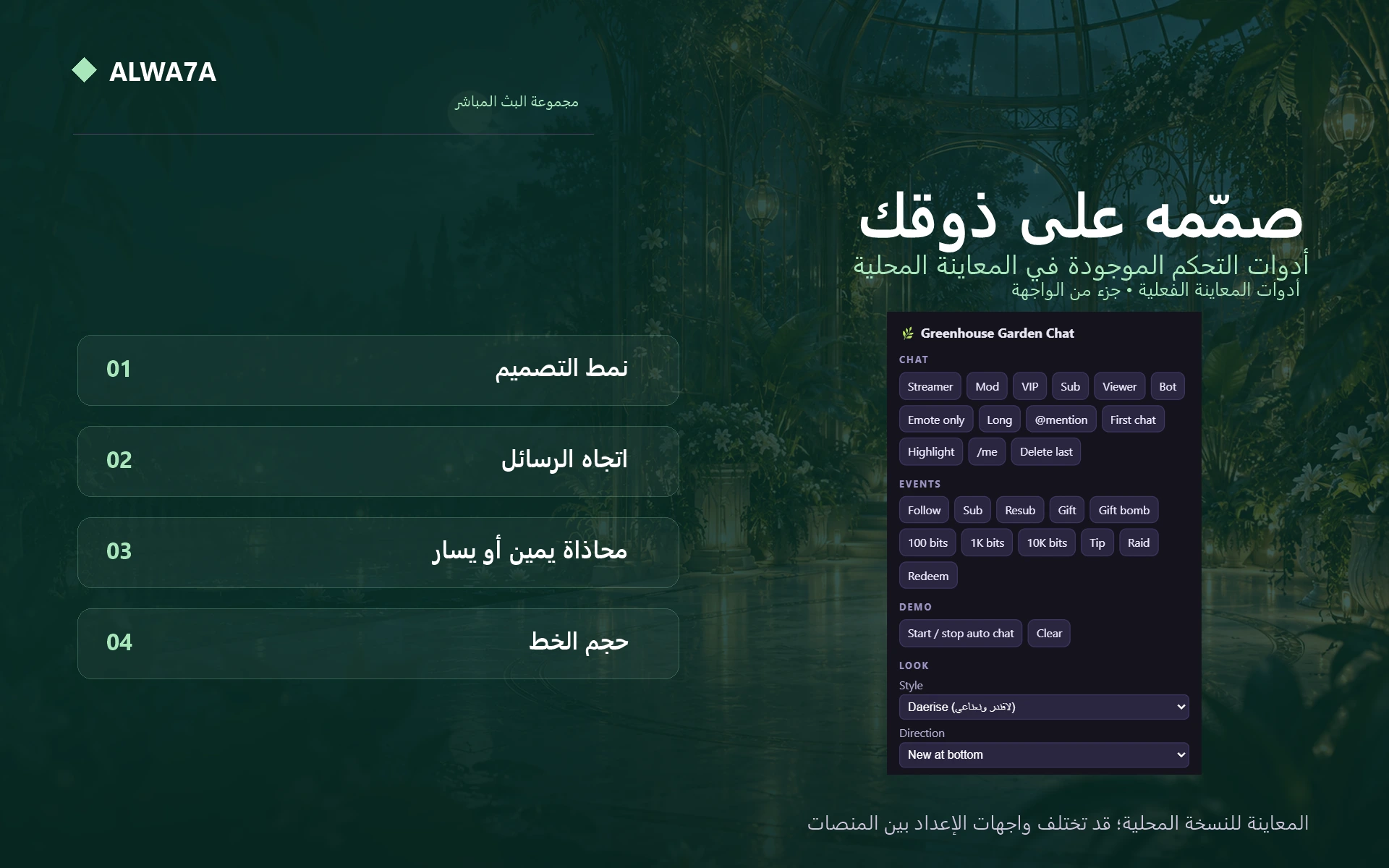Click the VIP chat button
The image size is (1389, 868).
pyautogui.click(x=1029, y=386)
